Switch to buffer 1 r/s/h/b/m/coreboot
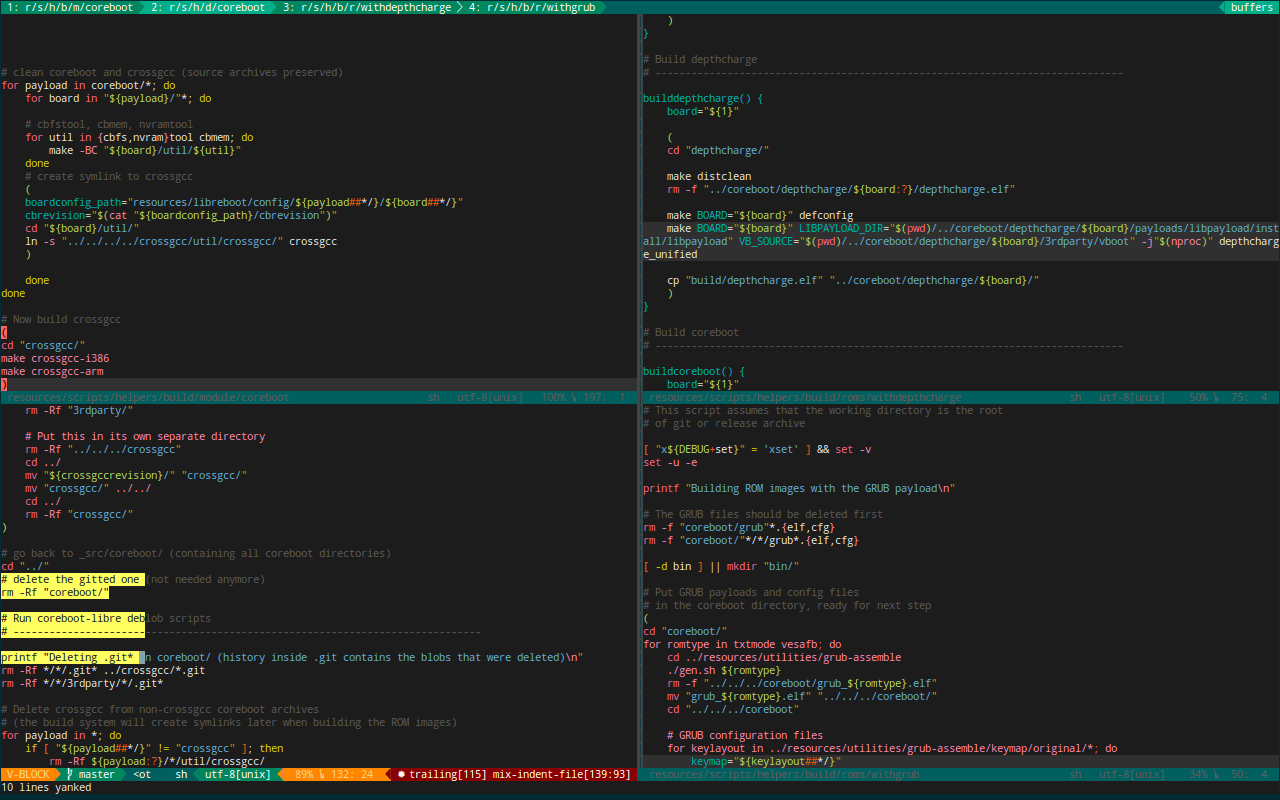Screen dimensions: 1280x800 click(69, 7)
